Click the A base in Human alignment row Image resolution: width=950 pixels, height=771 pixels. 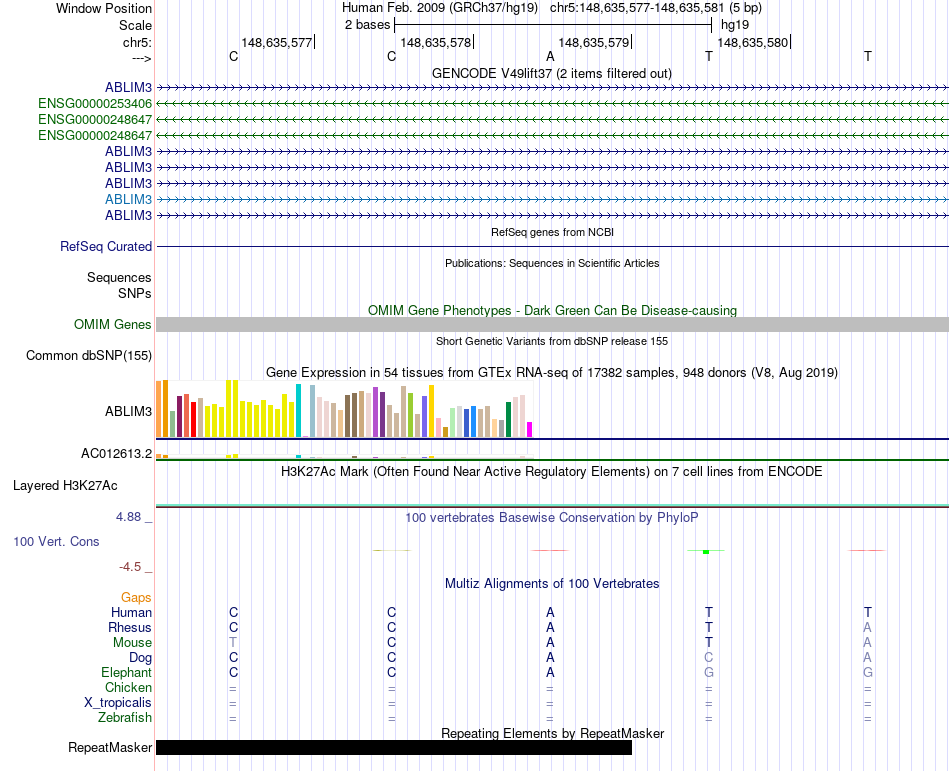click(550, 612)
